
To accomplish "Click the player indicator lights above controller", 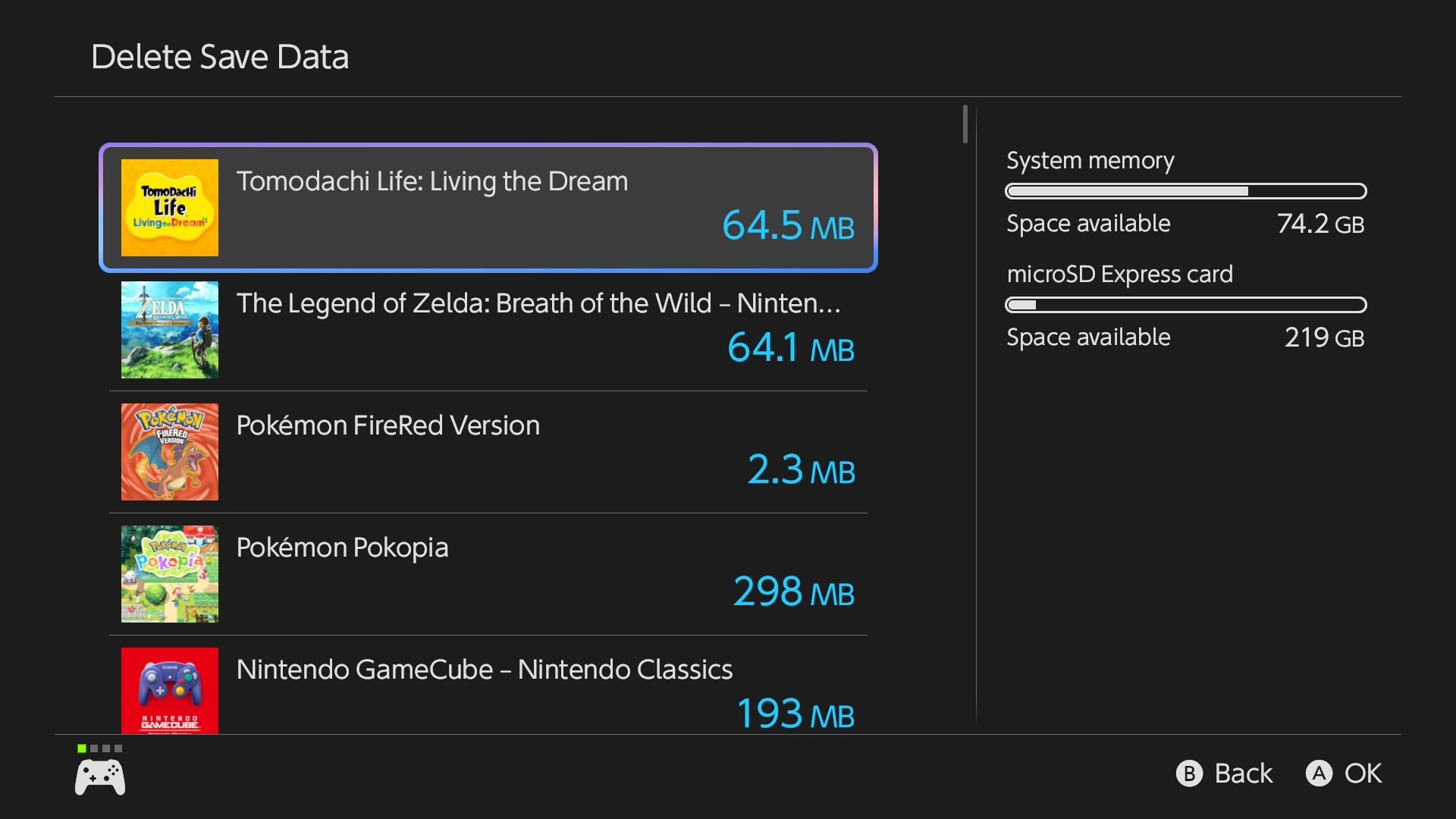I will [100, 748].
